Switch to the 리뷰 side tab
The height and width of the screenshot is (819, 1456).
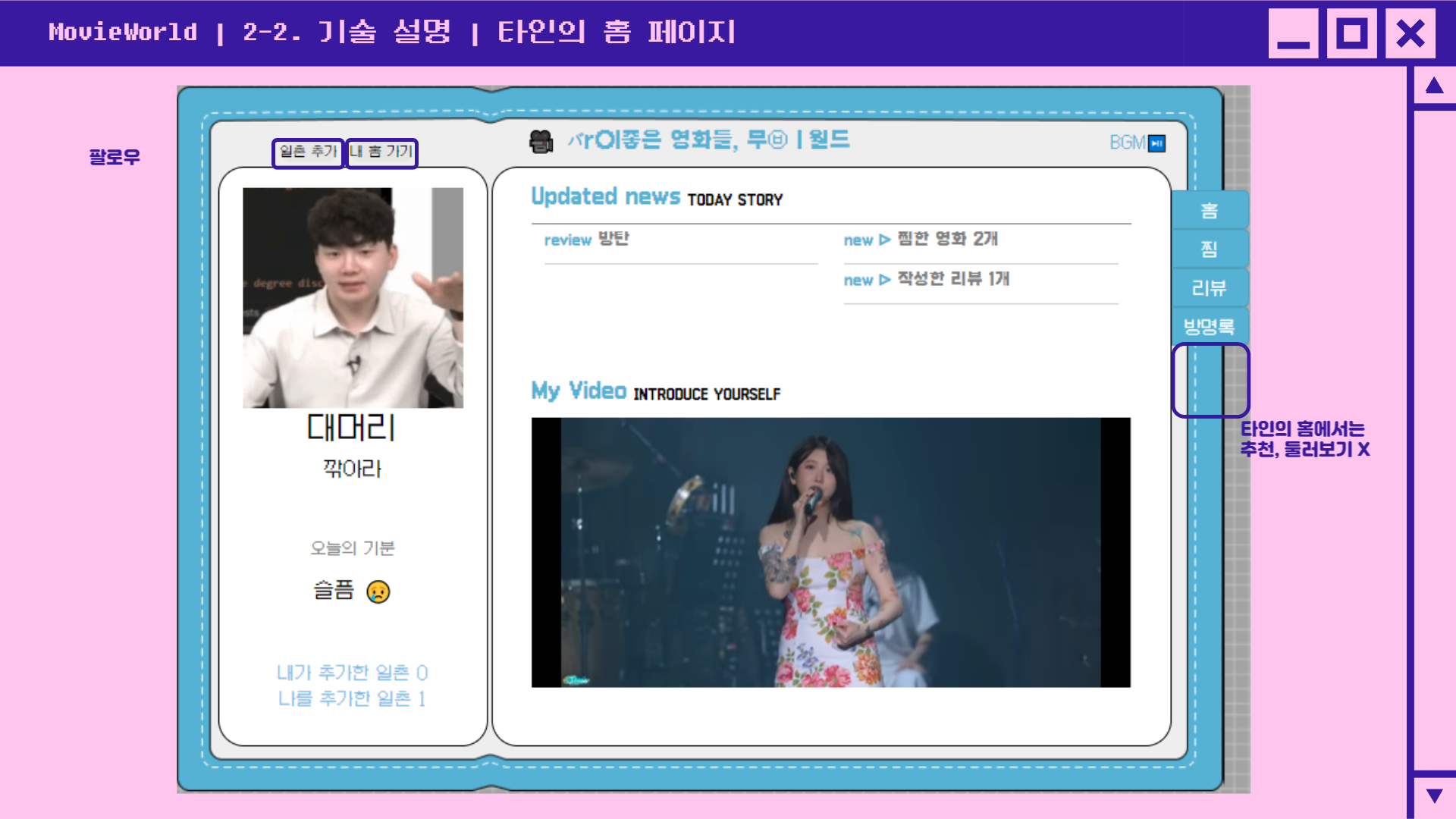(1209, 288)
